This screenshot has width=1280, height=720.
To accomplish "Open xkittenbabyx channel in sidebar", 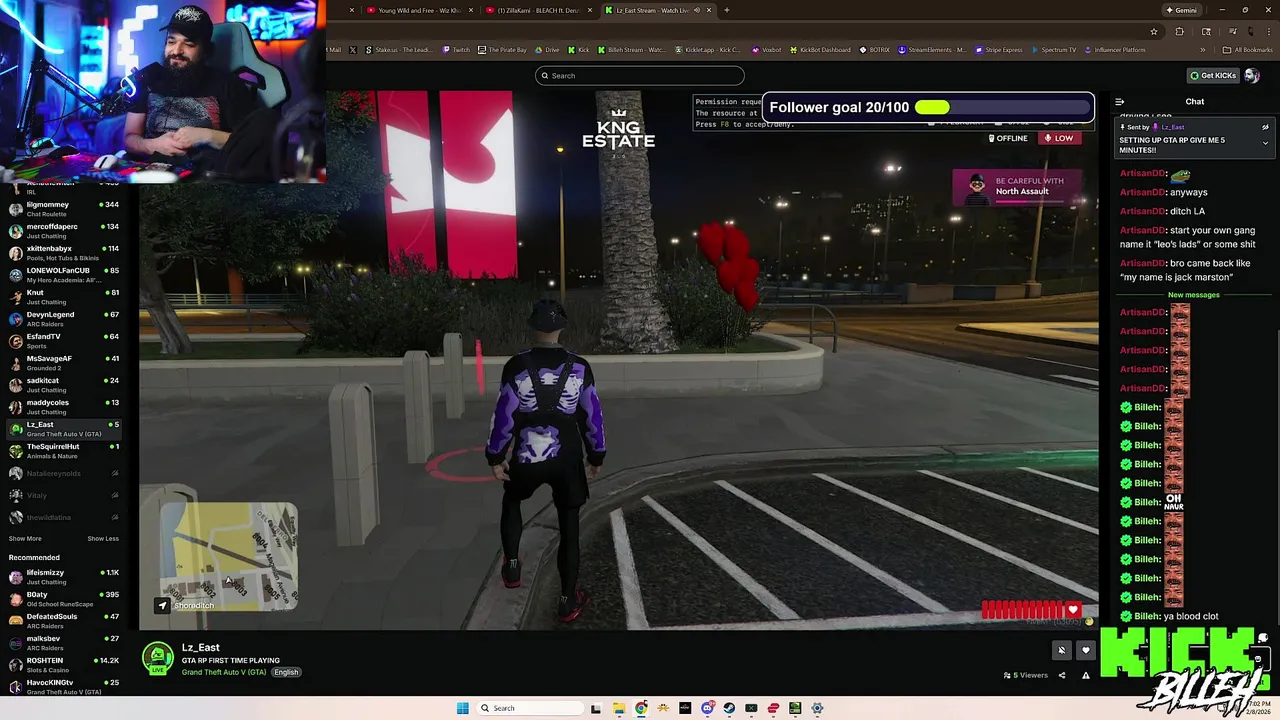I will click(65, 253).
